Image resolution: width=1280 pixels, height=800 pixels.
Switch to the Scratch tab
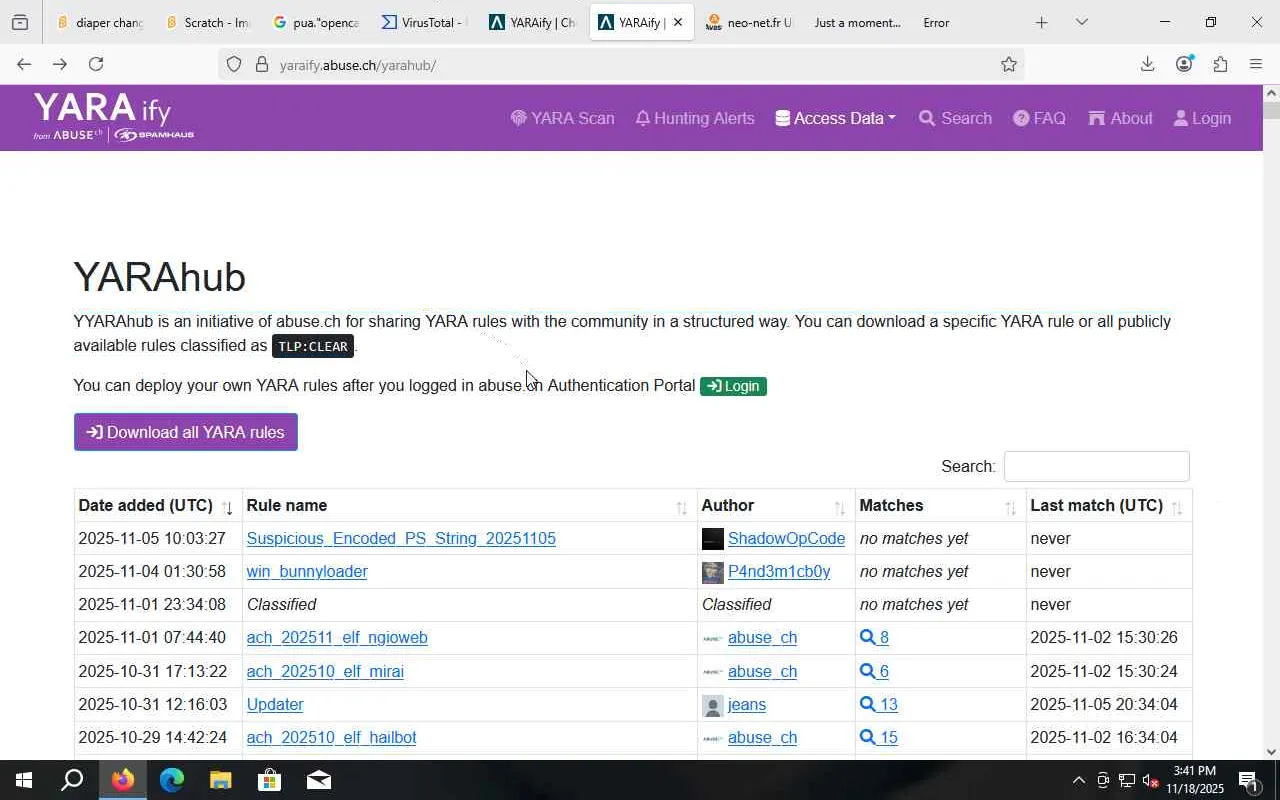coord(208,22)
